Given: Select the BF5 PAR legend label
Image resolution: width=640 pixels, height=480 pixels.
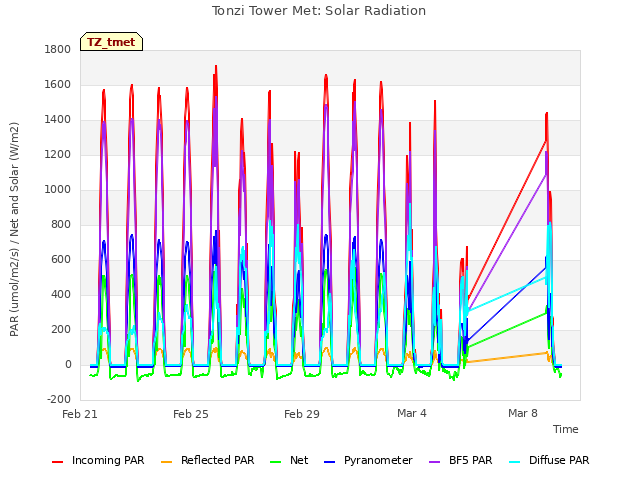Looking at the screenshot, I should pyautogui.click(x=471, y=460).
